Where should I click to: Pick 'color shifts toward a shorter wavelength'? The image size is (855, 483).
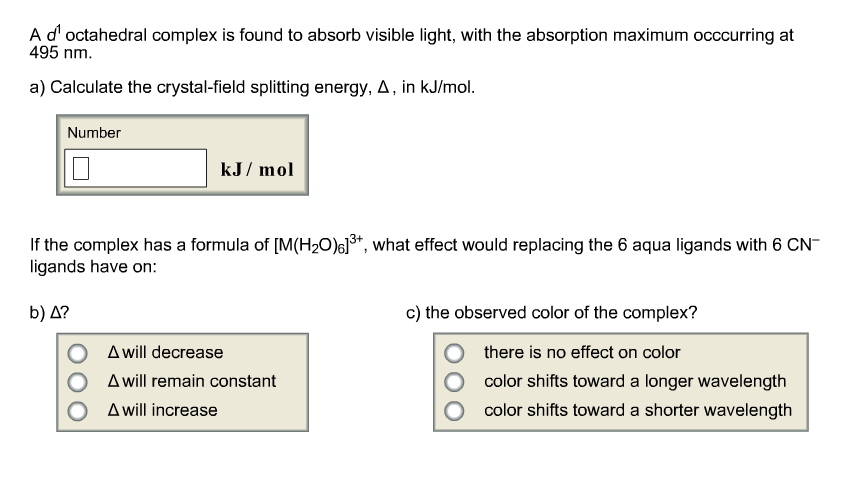pos(456,411)
